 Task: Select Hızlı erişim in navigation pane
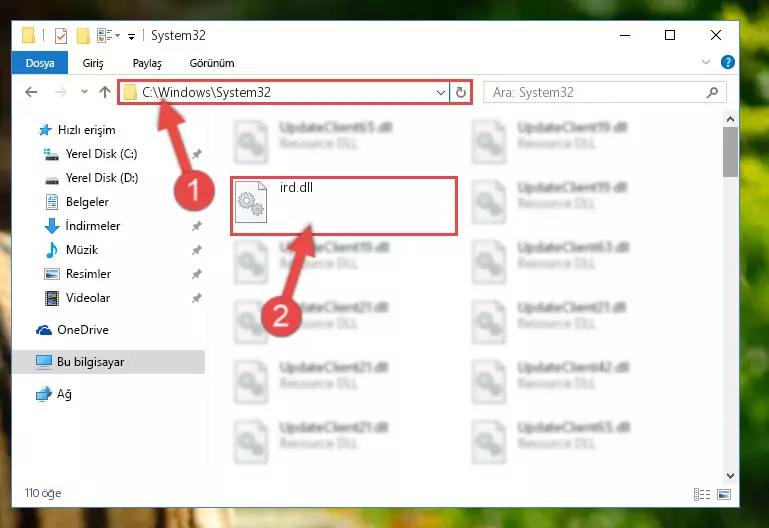click(86, 130)
